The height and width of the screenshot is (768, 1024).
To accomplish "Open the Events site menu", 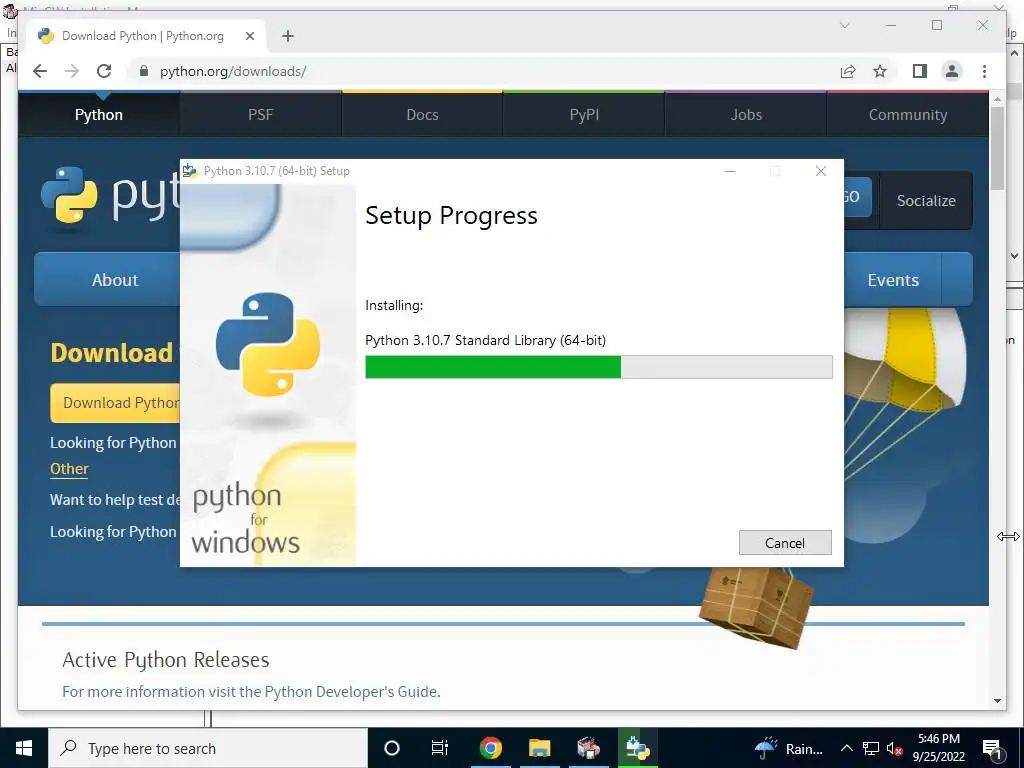I will [893, 280].
